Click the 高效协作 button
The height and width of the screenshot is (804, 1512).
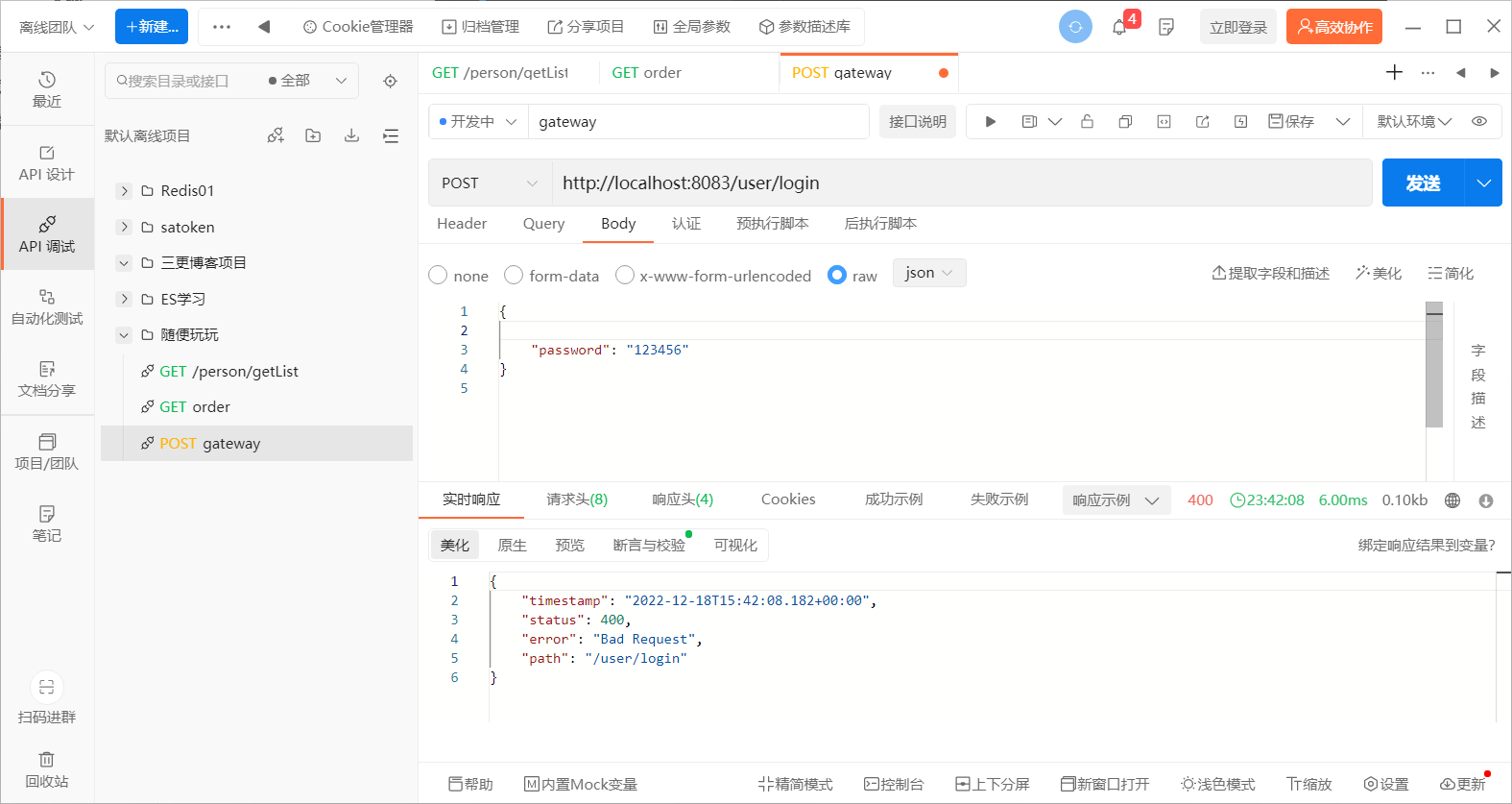click(1334, 27)
